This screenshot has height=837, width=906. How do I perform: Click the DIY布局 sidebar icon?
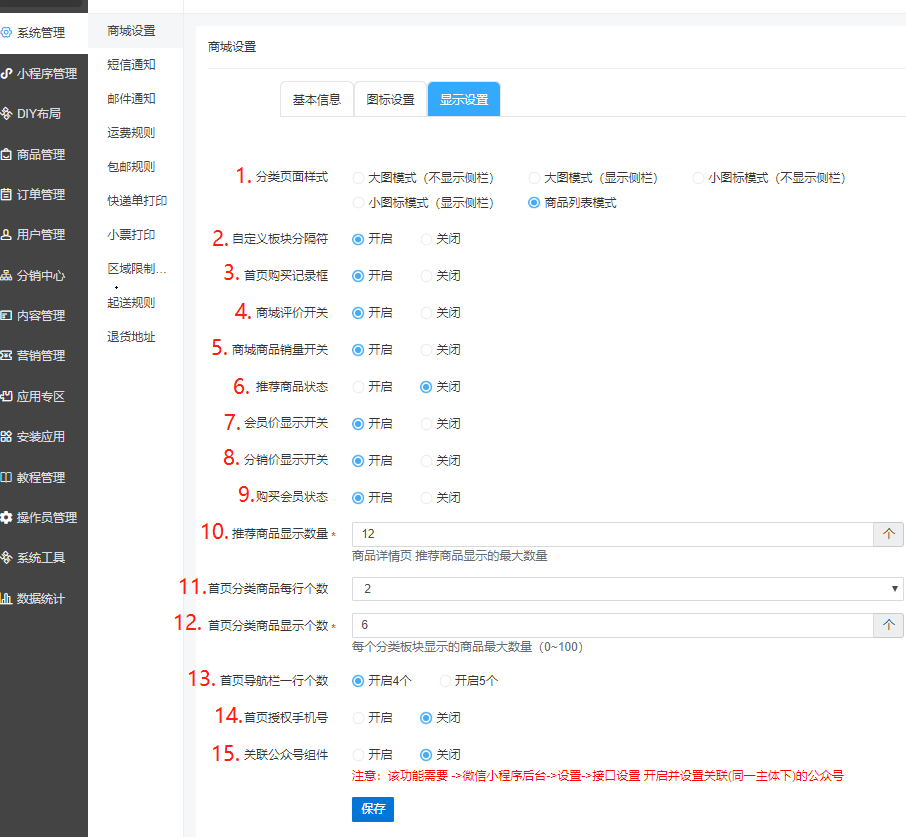coord(7,113)
